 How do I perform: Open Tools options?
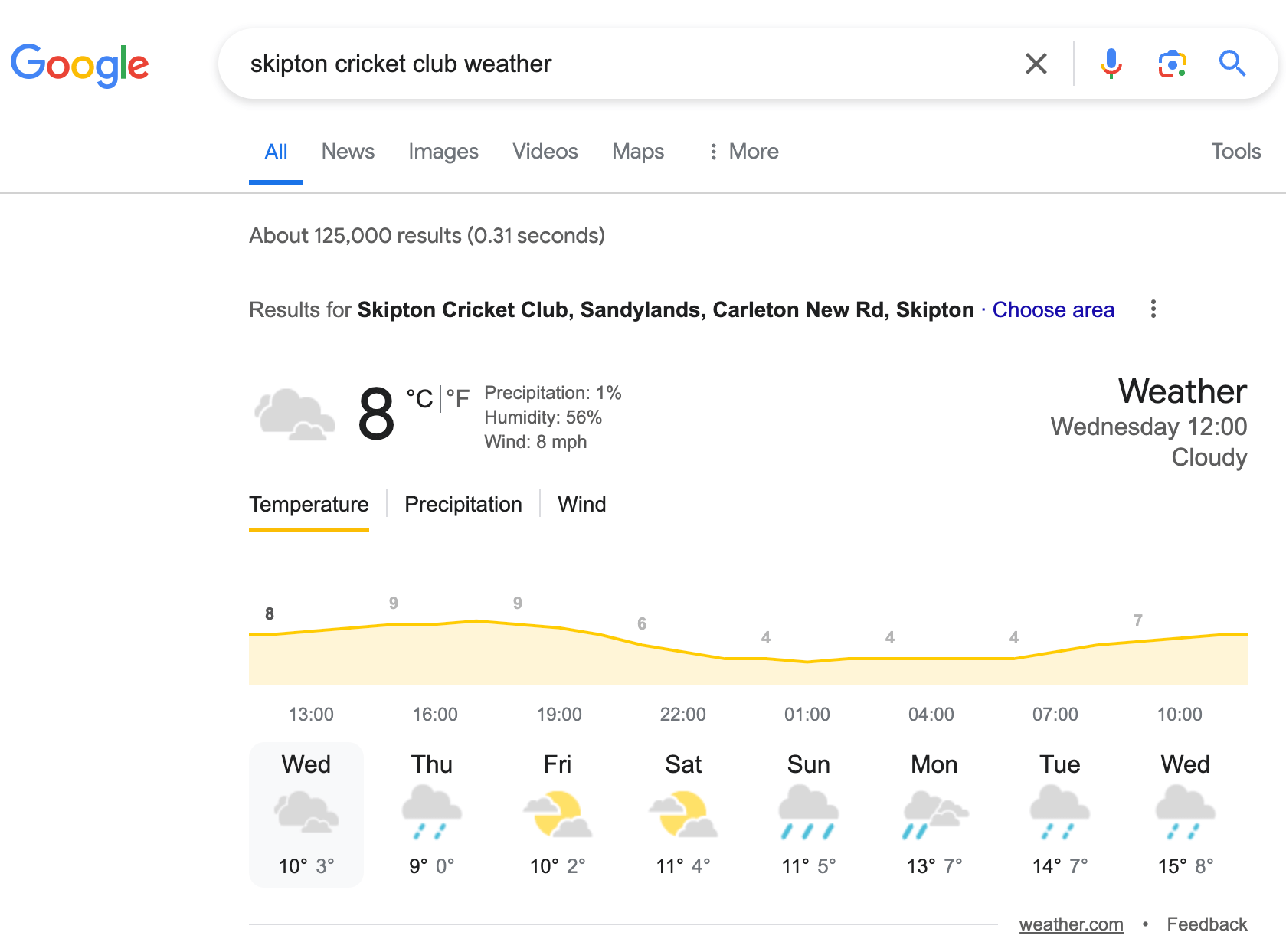point(1235,152)
